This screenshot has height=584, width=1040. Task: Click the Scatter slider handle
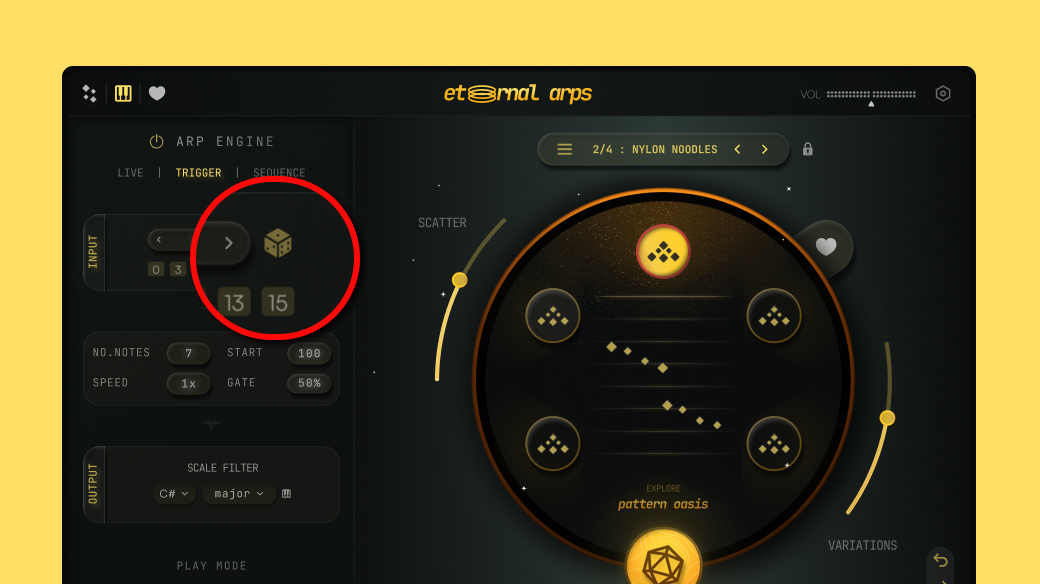click(x=459, y=280)
